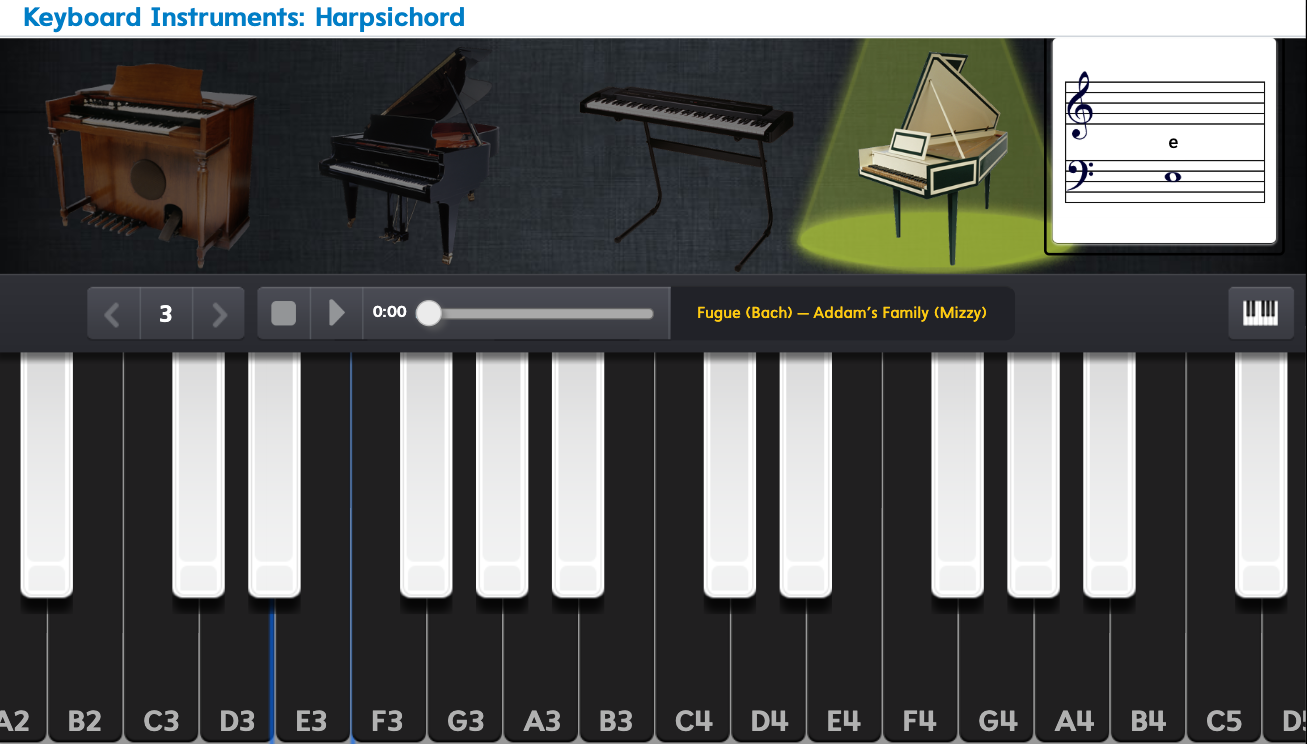This screenshot has height=744, width=1307.
Task: Play the Fugue demo song
Action: click(337, 313)
